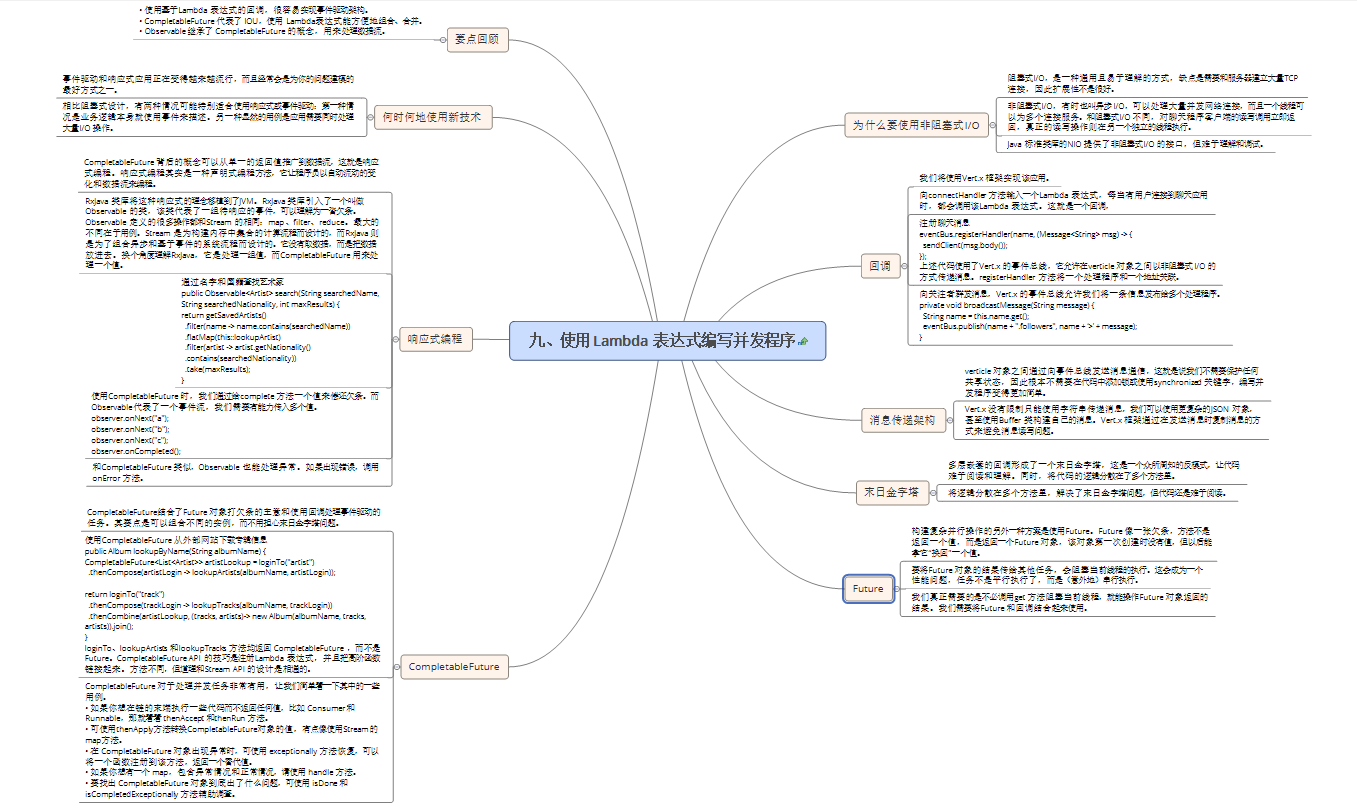
Task: Click note "CompletableFuture 背后的概念可以从单一的返回值"
Action: (x=231, y=173)
